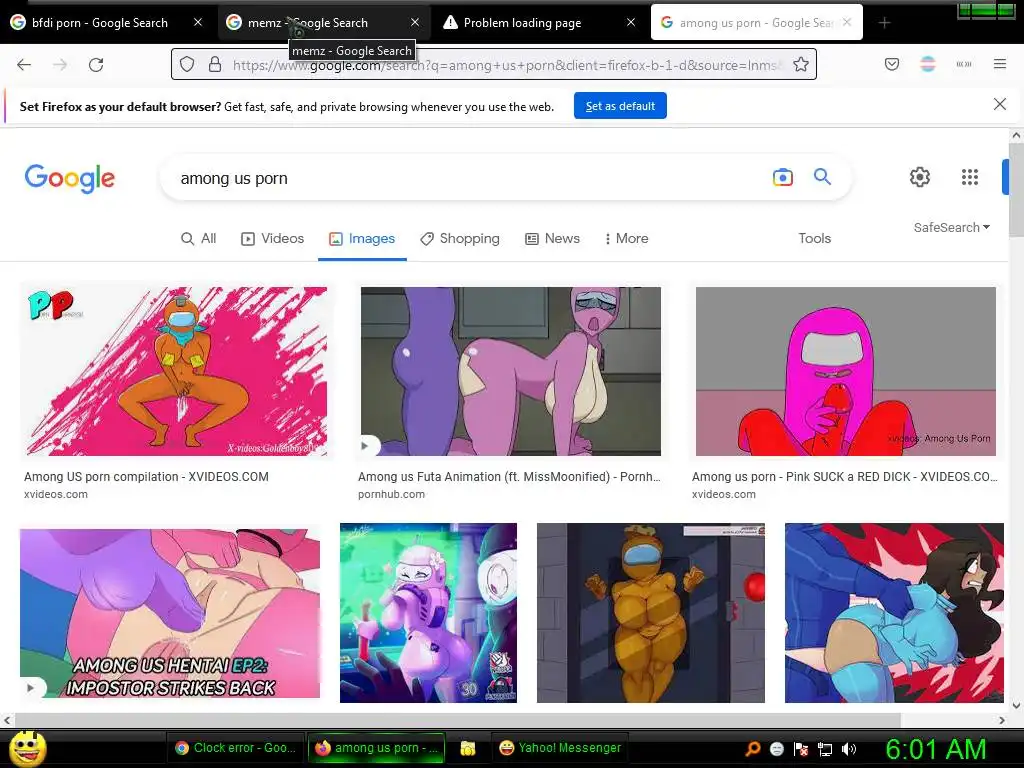
Task: Open the Save to Pocket icon
Action: (x=892, y=64)
